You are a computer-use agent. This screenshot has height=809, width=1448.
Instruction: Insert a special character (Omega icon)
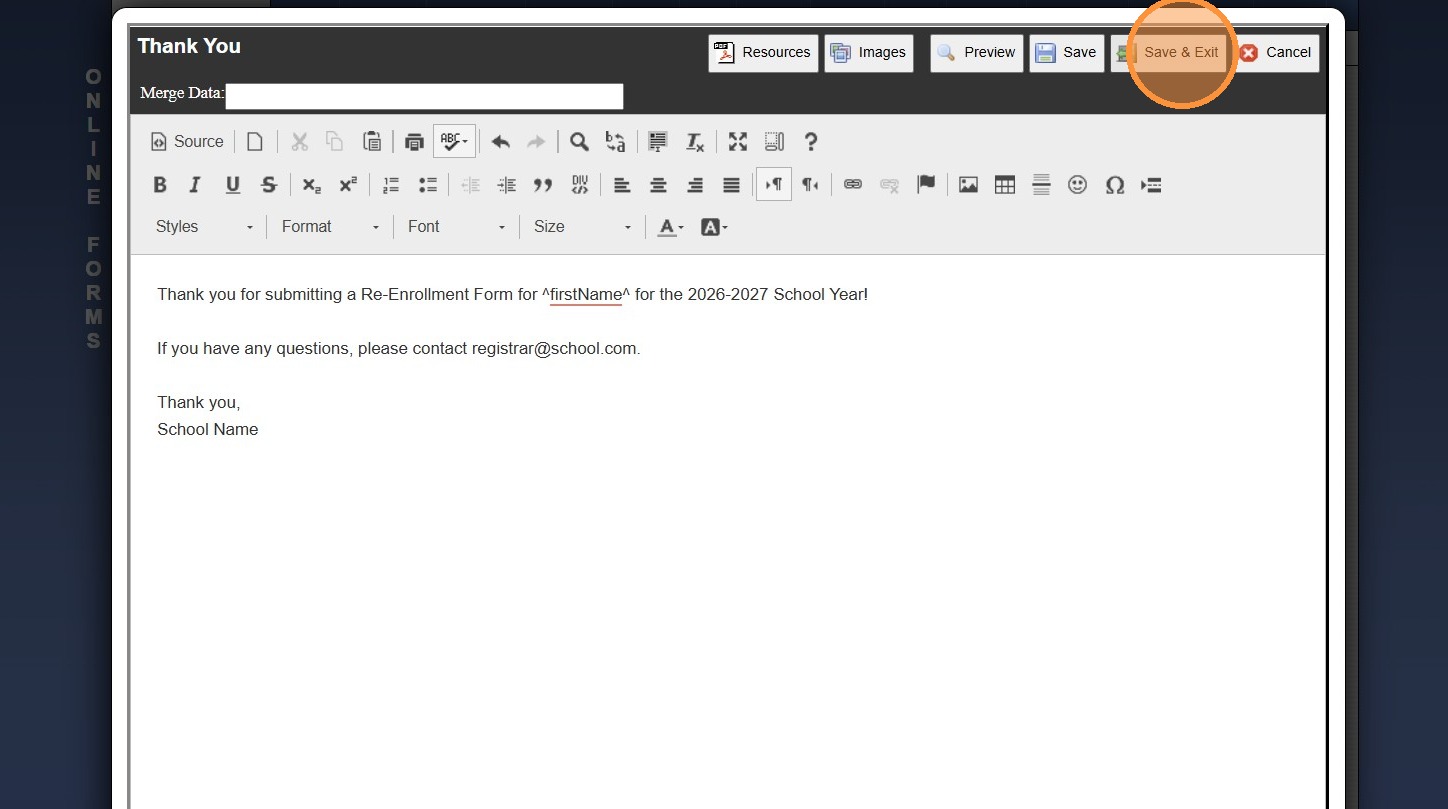coord(1115,185)
